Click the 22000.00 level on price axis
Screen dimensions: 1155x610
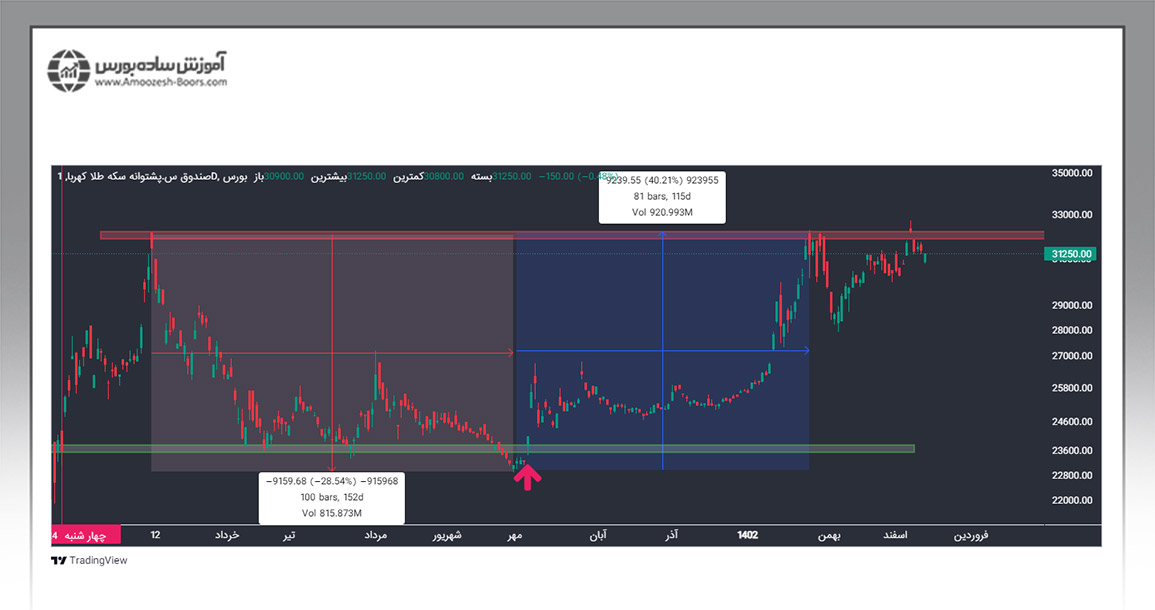point(1071,500)
